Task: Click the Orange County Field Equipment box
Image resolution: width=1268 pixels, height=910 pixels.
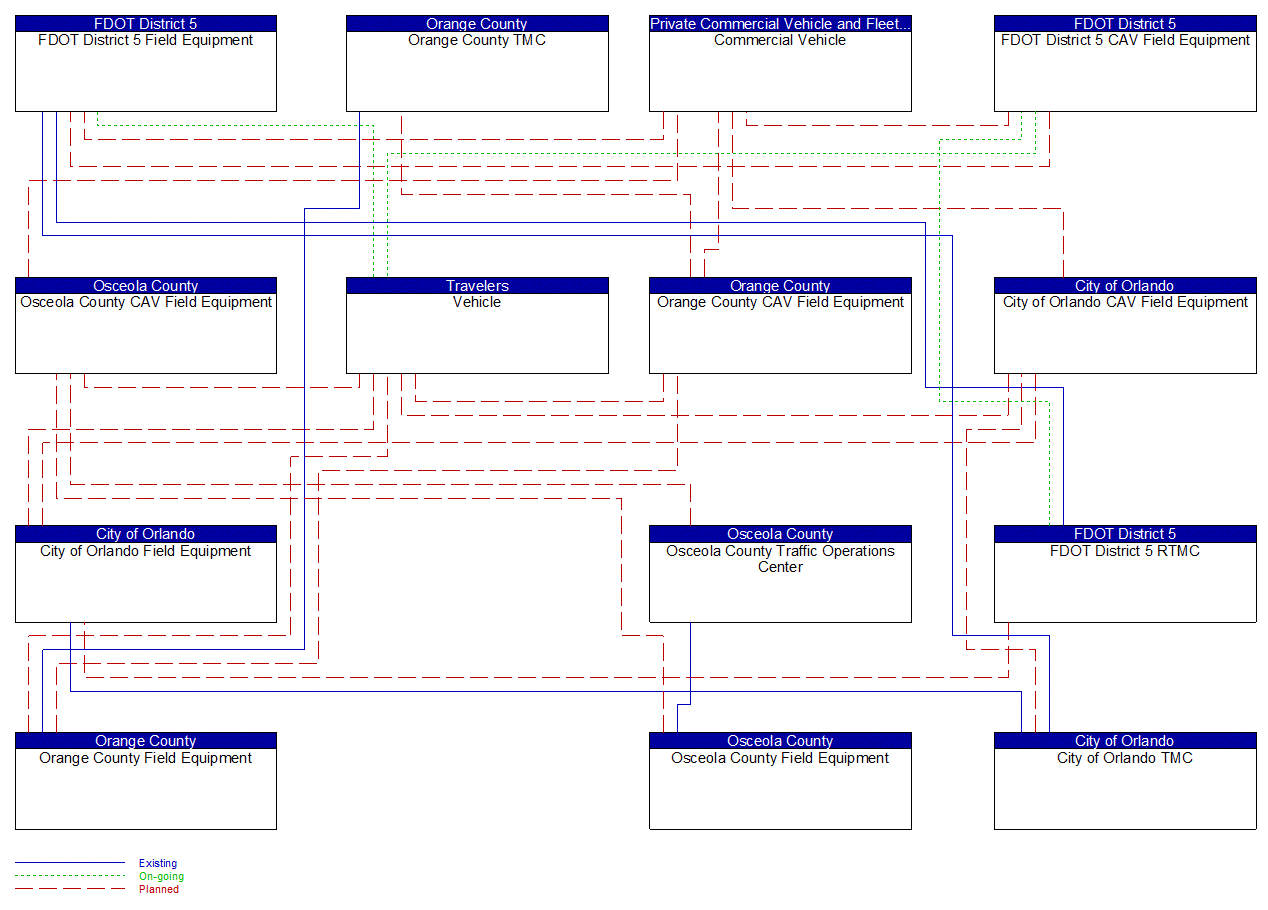Action: 146,780
